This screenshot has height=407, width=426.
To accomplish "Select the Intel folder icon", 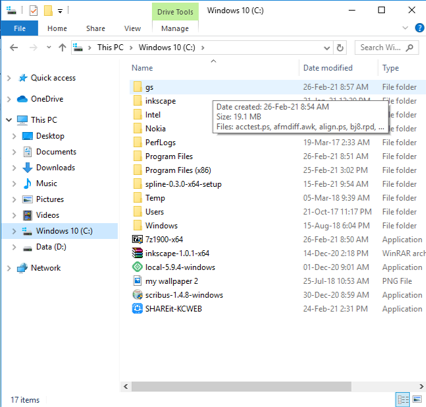I will pos(137,115).
